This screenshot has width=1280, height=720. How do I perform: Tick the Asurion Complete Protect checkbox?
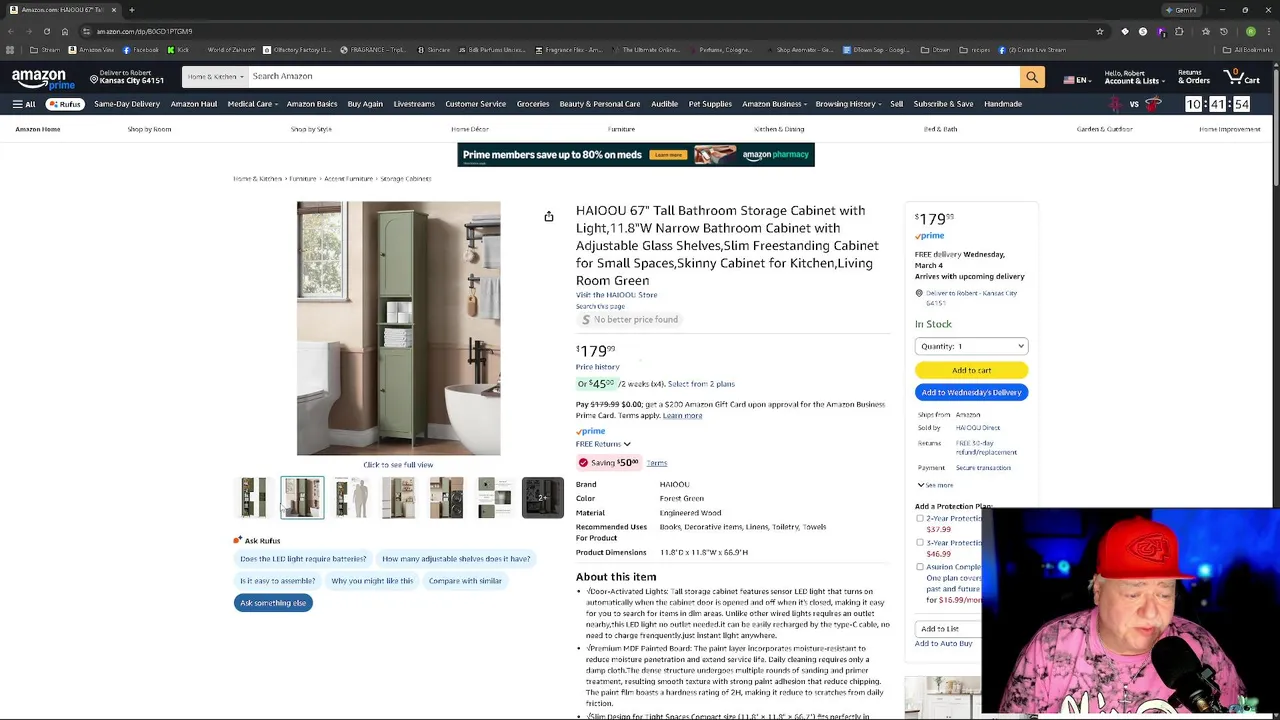pyautogui.click(x=920, y=567)
